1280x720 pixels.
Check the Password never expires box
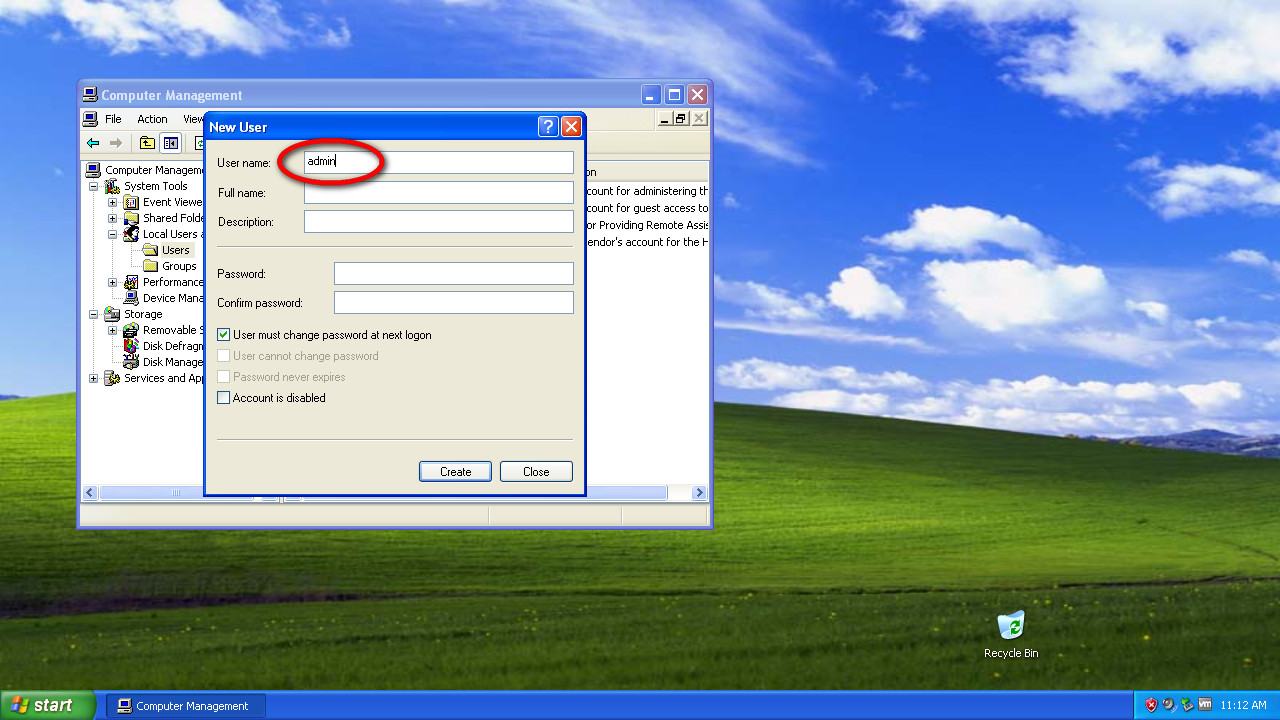pyautogui.click(x=224, y=377)
